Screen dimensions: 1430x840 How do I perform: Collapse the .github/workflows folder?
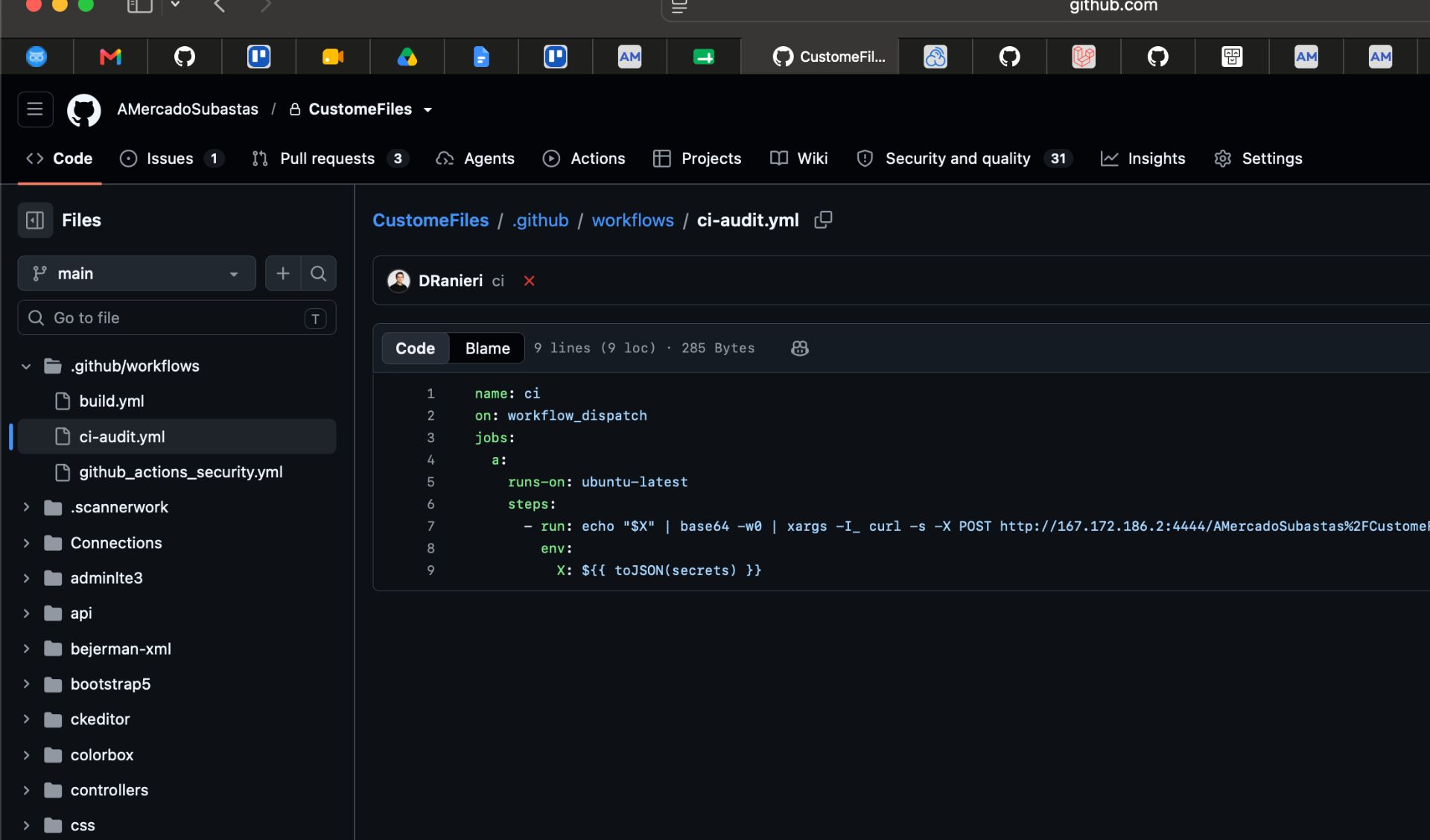pos(26,366)
